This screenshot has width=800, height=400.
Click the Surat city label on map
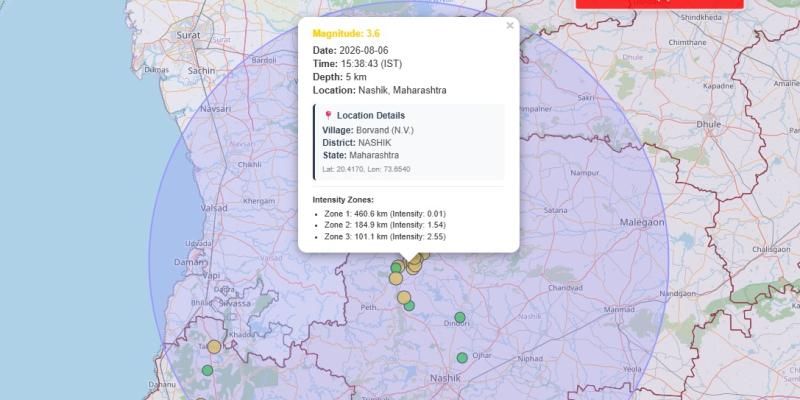click(188, 35)
